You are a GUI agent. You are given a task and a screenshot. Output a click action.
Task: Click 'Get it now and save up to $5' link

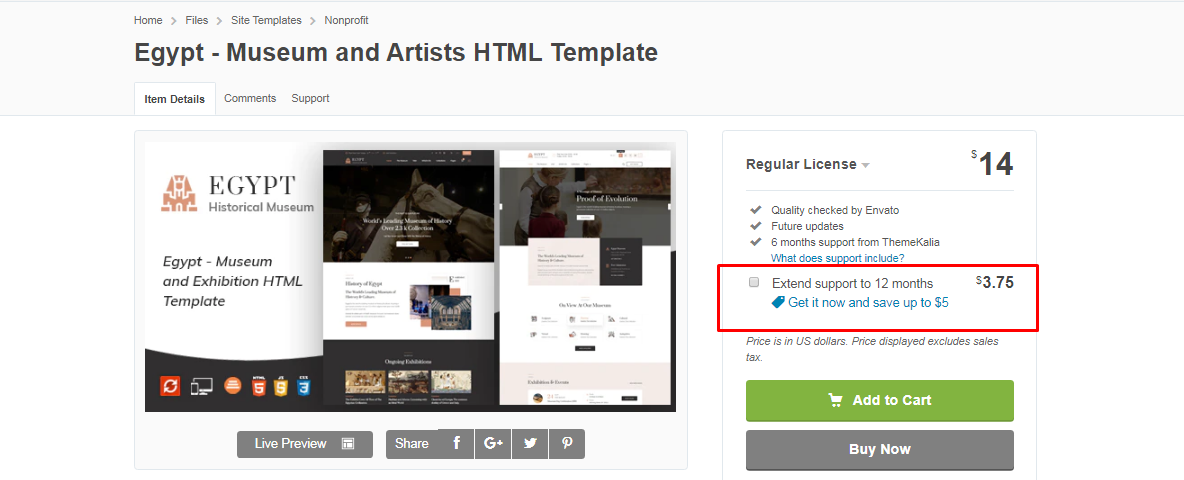pyautogui.click(x=868, y=303)
